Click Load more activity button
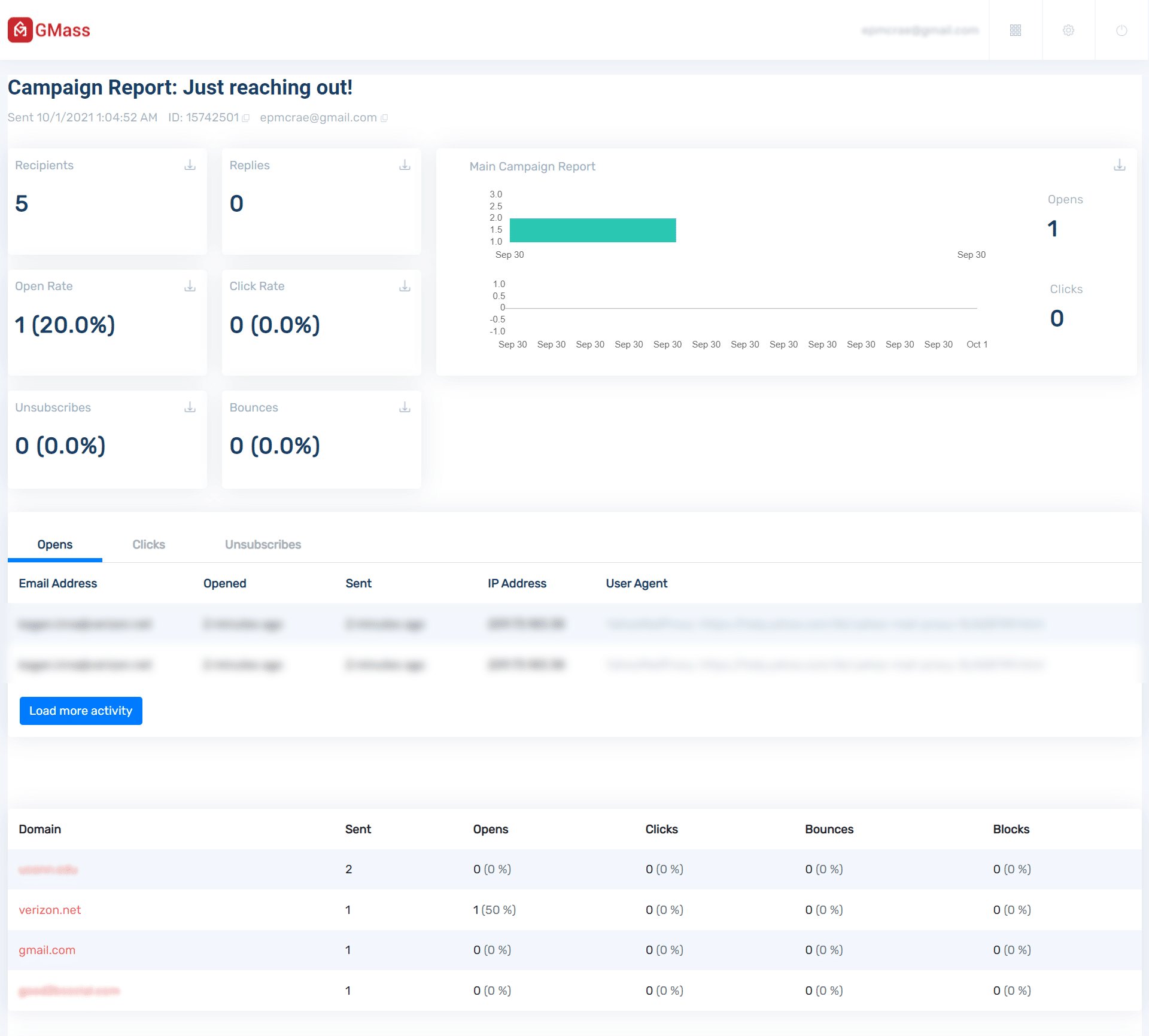The height and width of the screenshot is (1036, 1149). (x=81, y=711)
